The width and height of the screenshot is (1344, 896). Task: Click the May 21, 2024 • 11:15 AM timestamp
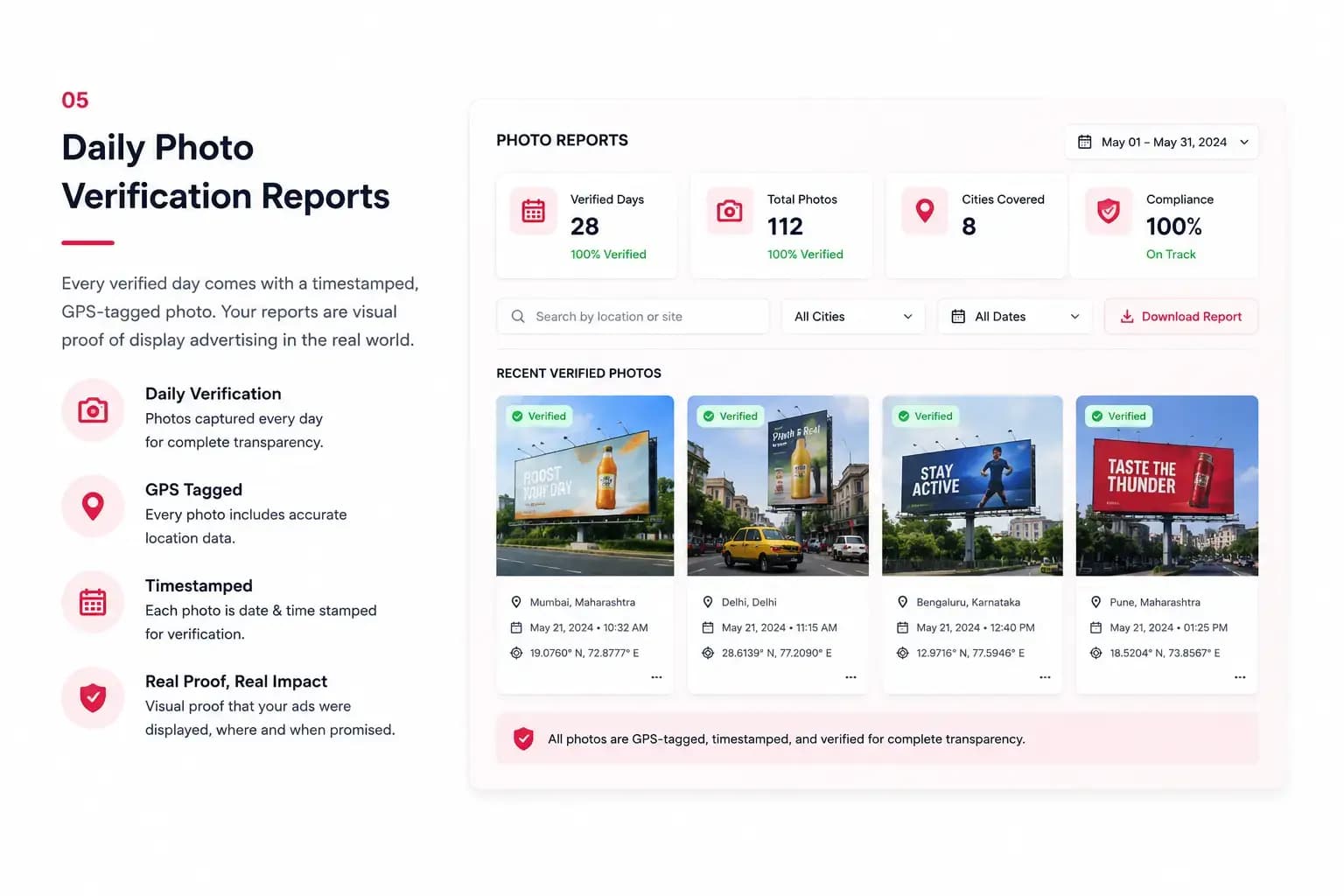[780, 627]
